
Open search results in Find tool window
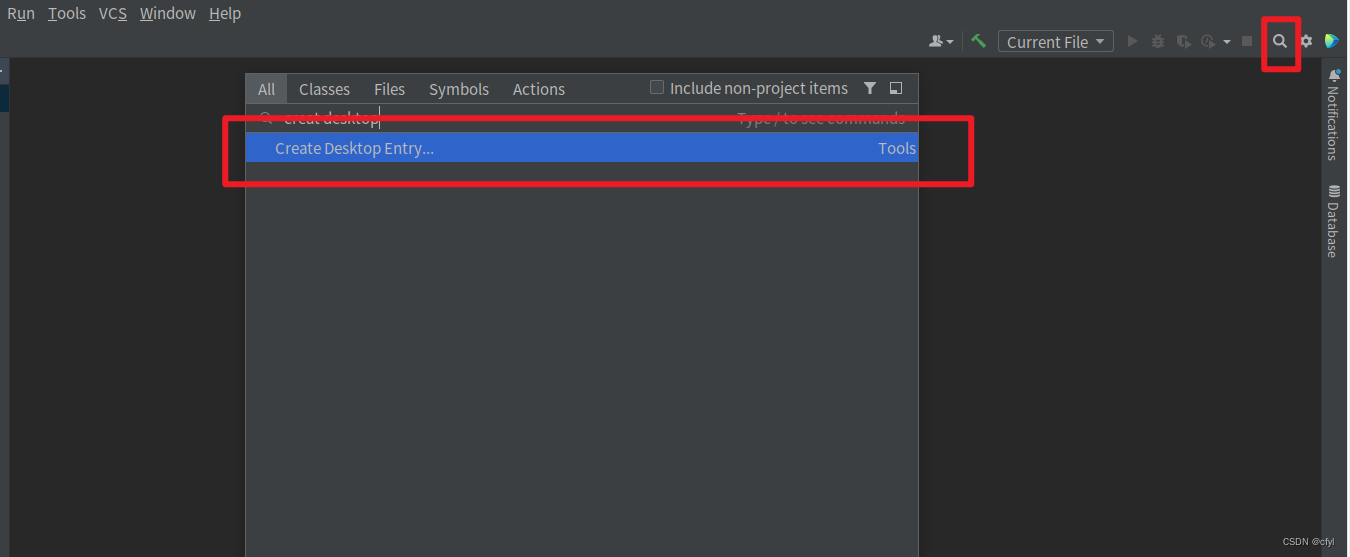(x=896, y=88)
